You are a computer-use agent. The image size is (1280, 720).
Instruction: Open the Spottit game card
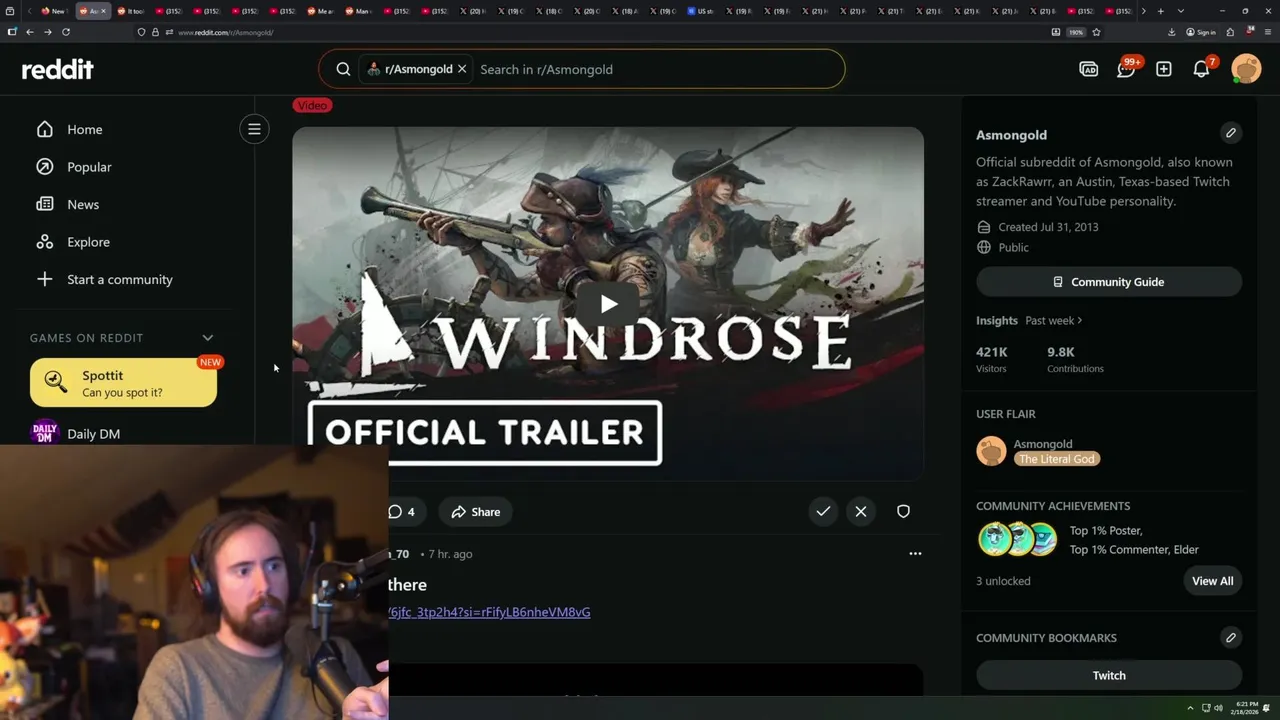click(x=123, y=383)
